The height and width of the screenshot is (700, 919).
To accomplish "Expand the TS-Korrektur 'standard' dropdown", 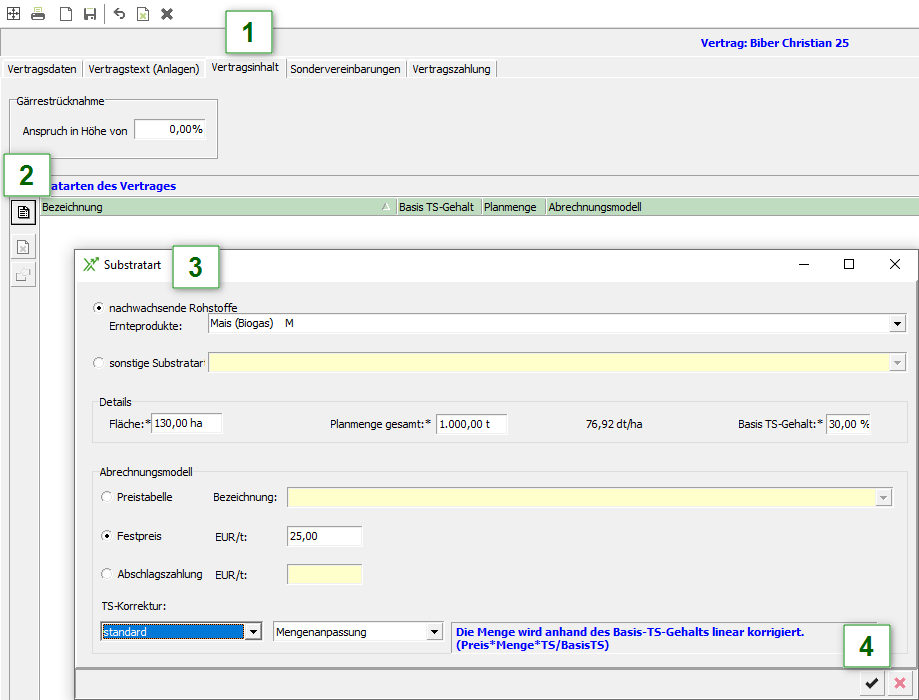I will [255, 632].
